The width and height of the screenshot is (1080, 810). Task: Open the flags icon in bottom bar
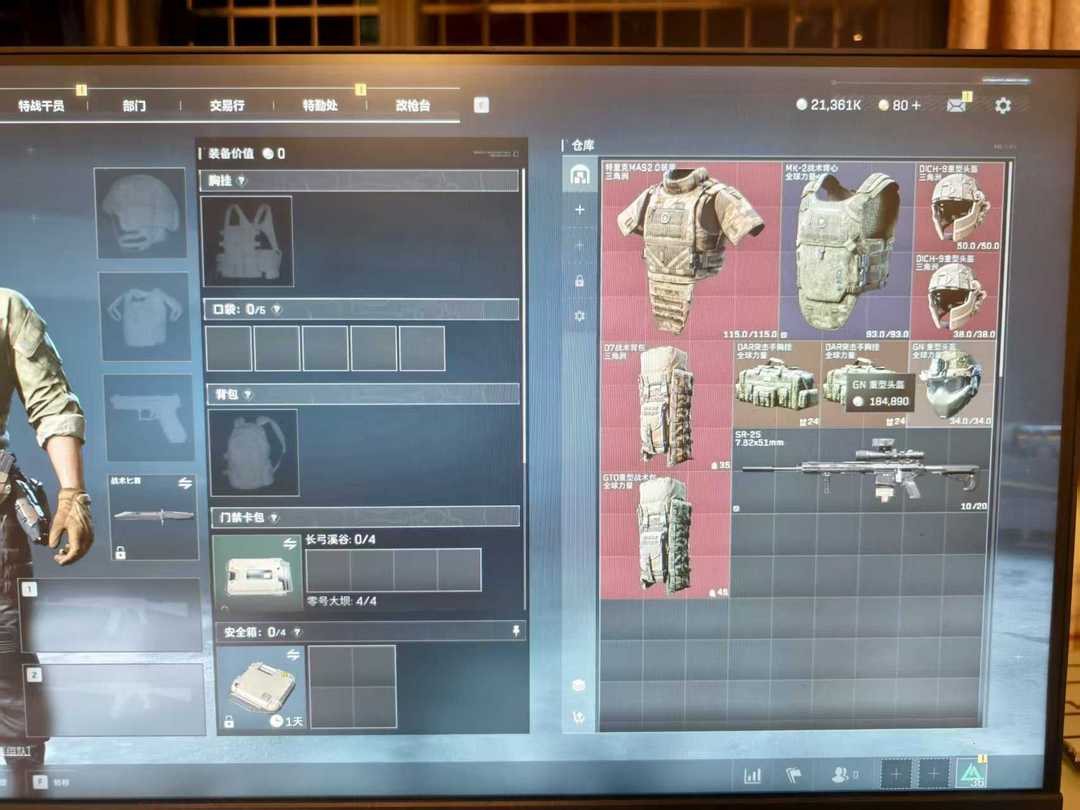click(x=793, y=776)
